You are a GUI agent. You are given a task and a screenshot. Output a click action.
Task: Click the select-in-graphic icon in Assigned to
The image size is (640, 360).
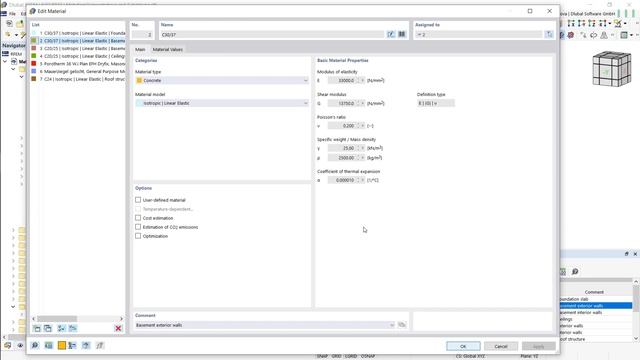click(549, 34)
